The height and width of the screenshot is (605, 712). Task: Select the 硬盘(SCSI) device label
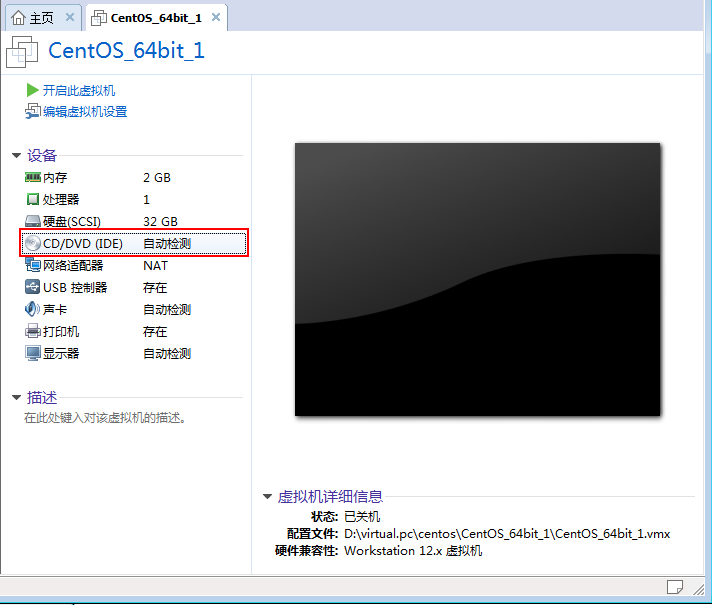pos(72,222)
